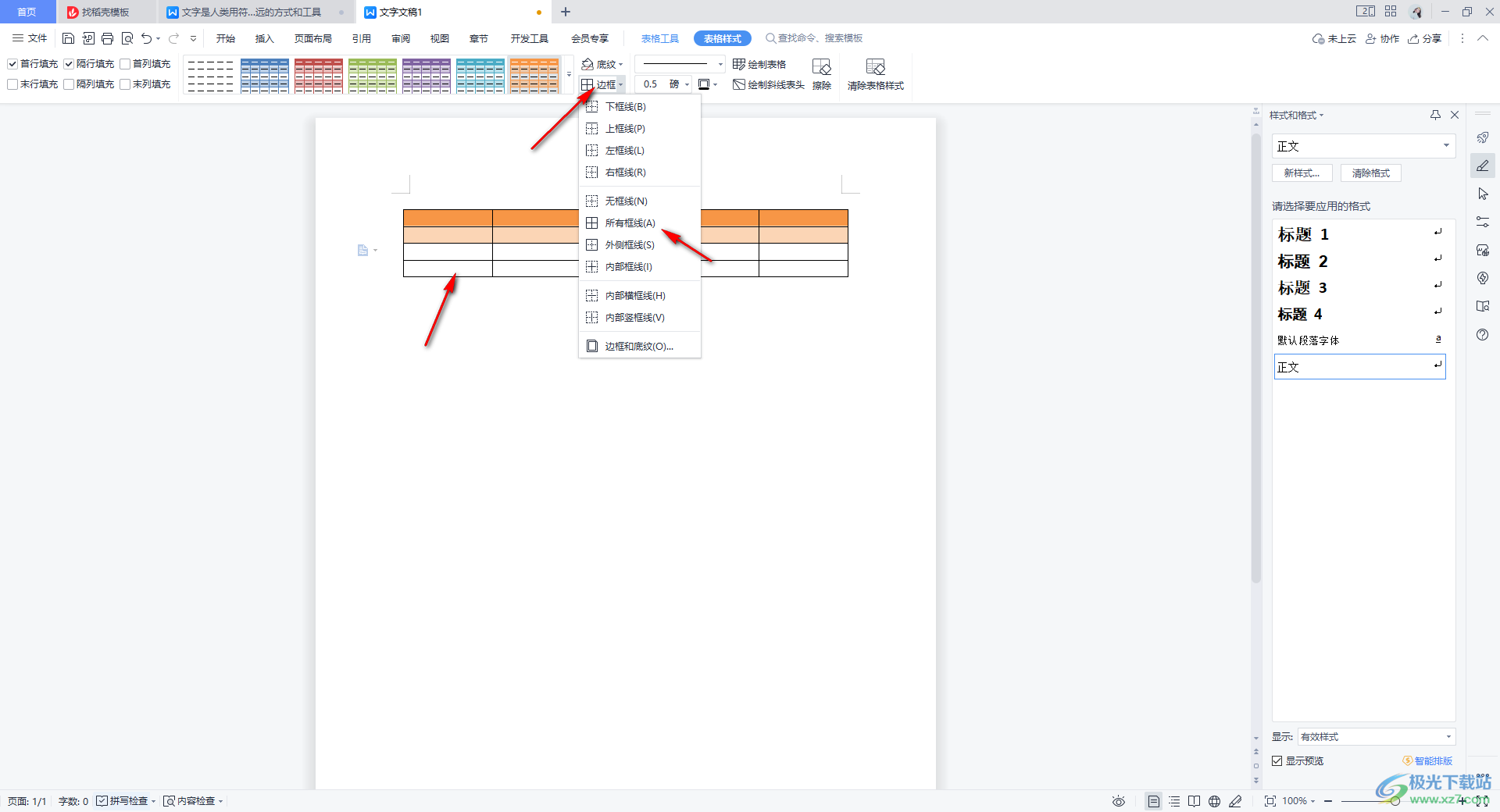Pin the styles and formatting panel
The image size is (1500, 812).
coord(1435,115)
